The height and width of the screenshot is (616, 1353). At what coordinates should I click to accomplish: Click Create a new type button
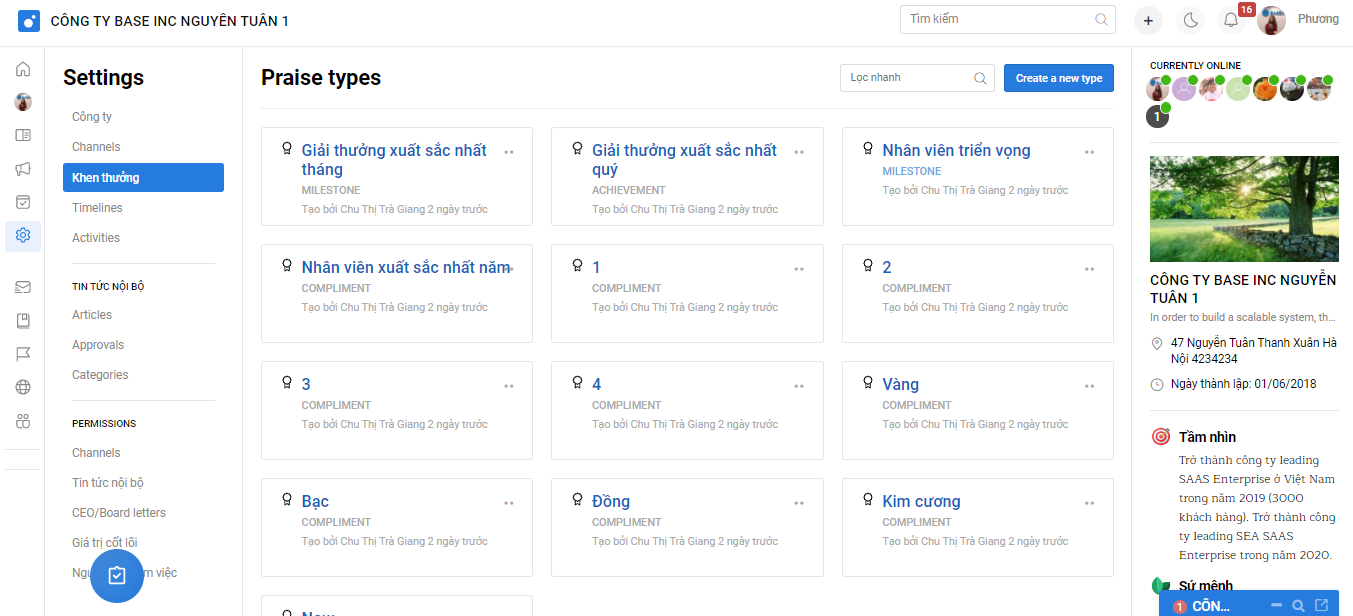[1059, 78]
